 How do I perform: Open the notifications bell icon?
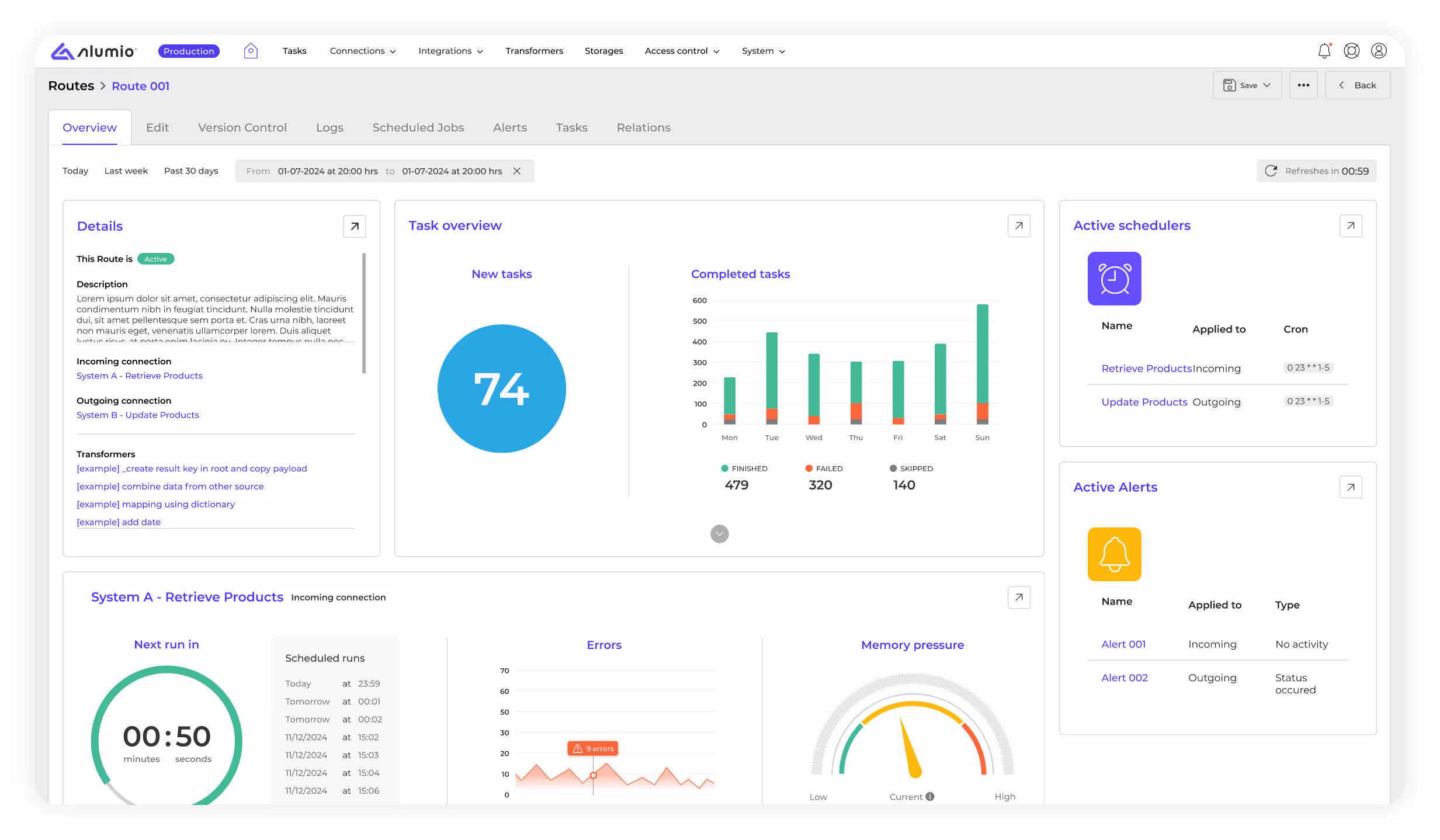1324,51
